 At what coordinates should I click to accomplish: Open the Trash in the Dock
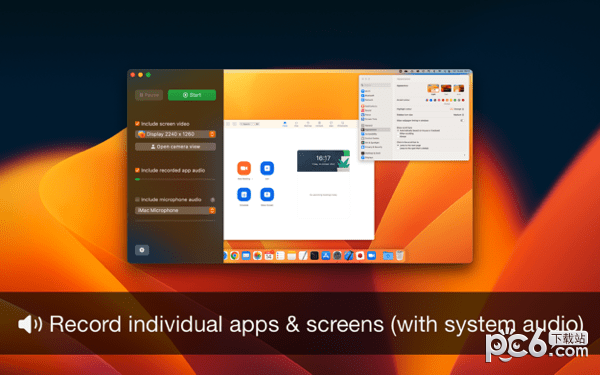point(400,256)
